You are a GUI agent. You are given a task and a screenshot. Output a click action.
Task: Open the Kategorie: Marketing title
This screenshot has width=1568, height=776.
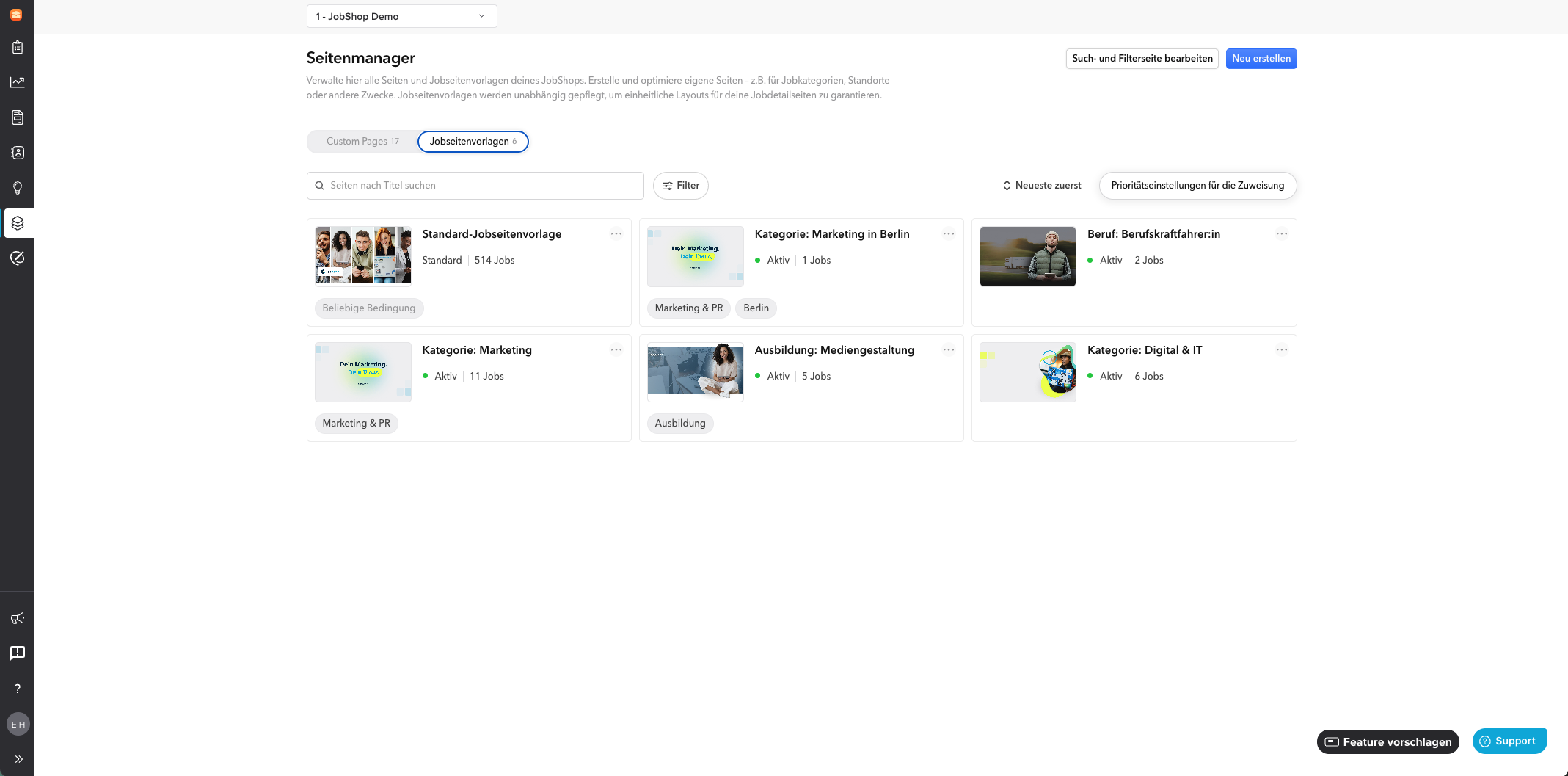pyautogui.click(x=477, y=350)
